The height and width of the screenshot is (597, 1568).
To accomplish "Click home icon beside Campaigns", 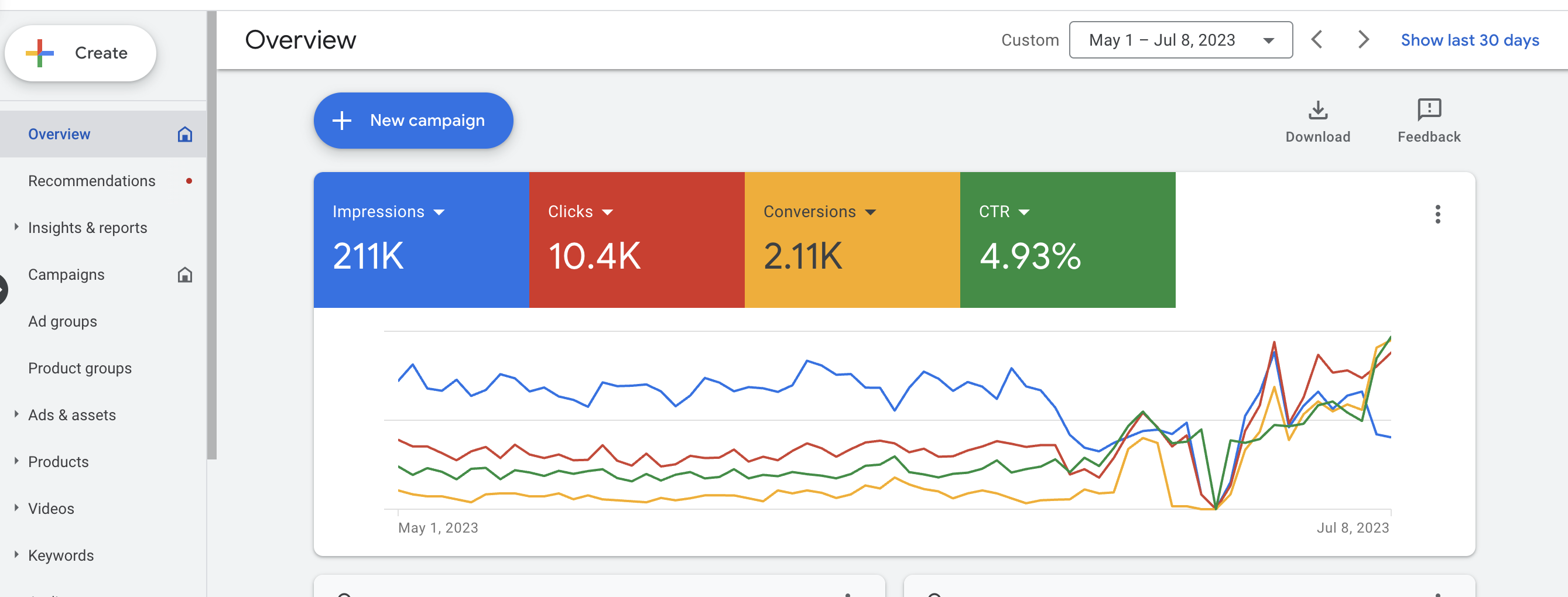I will tap(185, 275).
